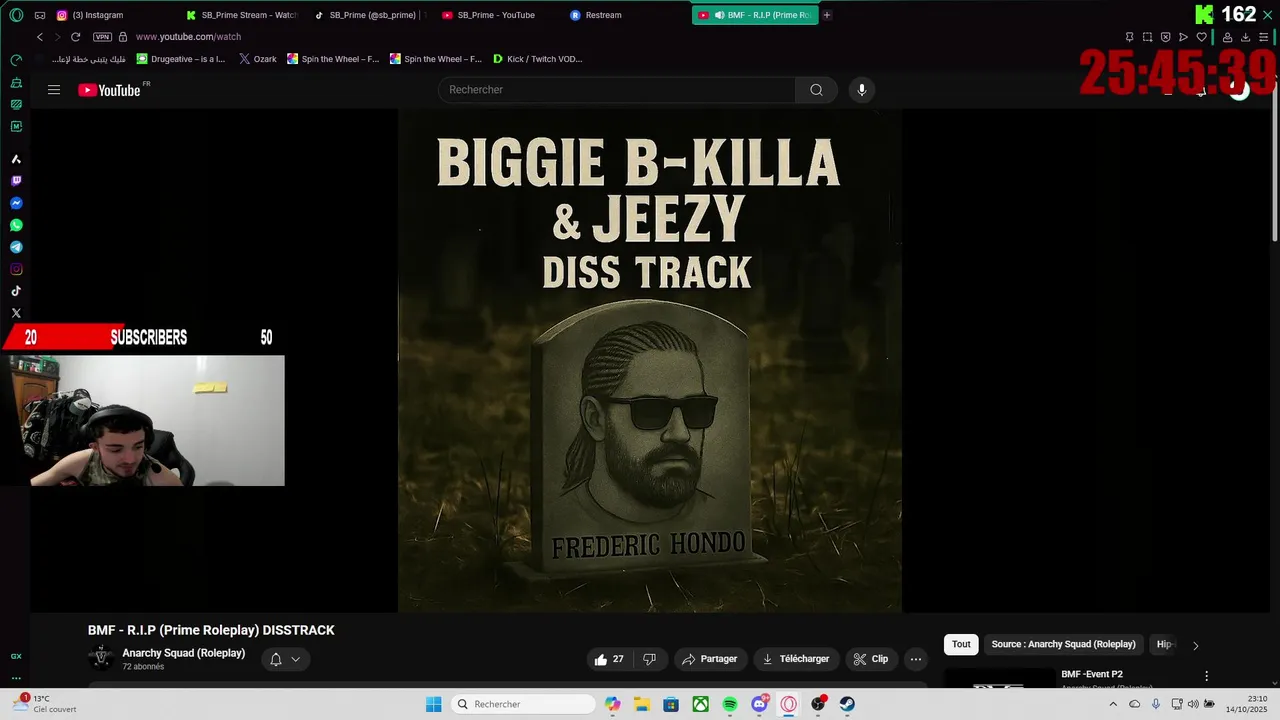Open the weather widget showing 13°C
Screen dimensions: 1280x720
click(x=44, y=704)
